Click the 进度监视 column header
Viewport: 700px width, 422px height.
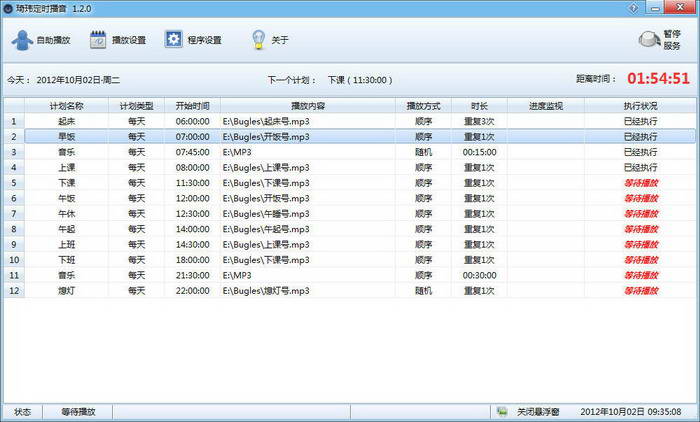546,106
